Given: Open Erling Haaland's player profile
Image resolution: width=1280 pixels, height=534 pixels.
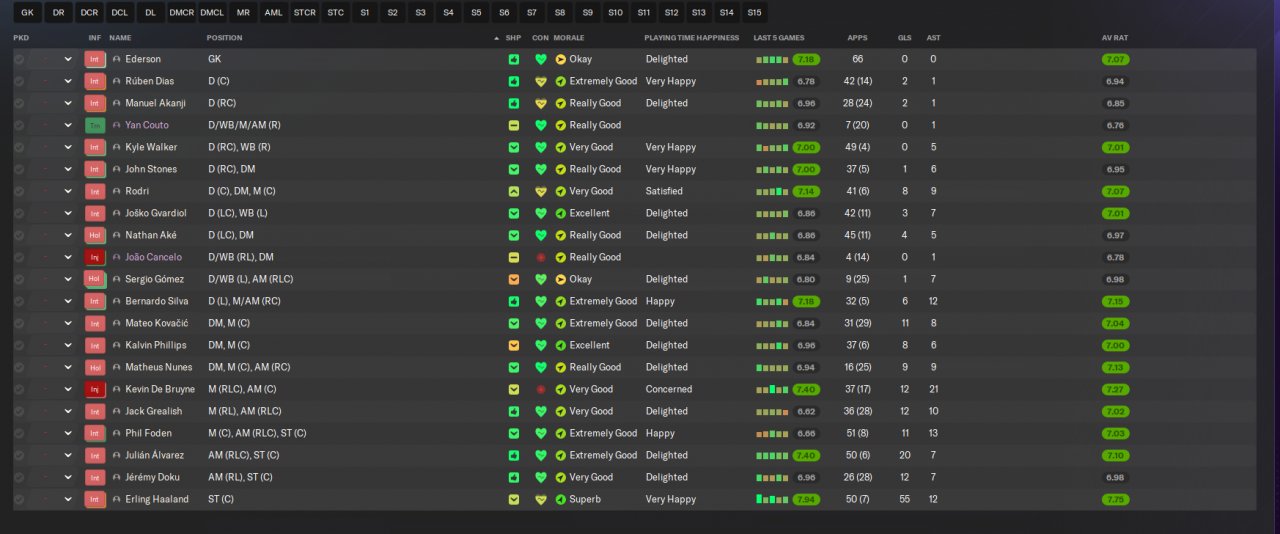Looking at the screenshot, I should 157,499.
